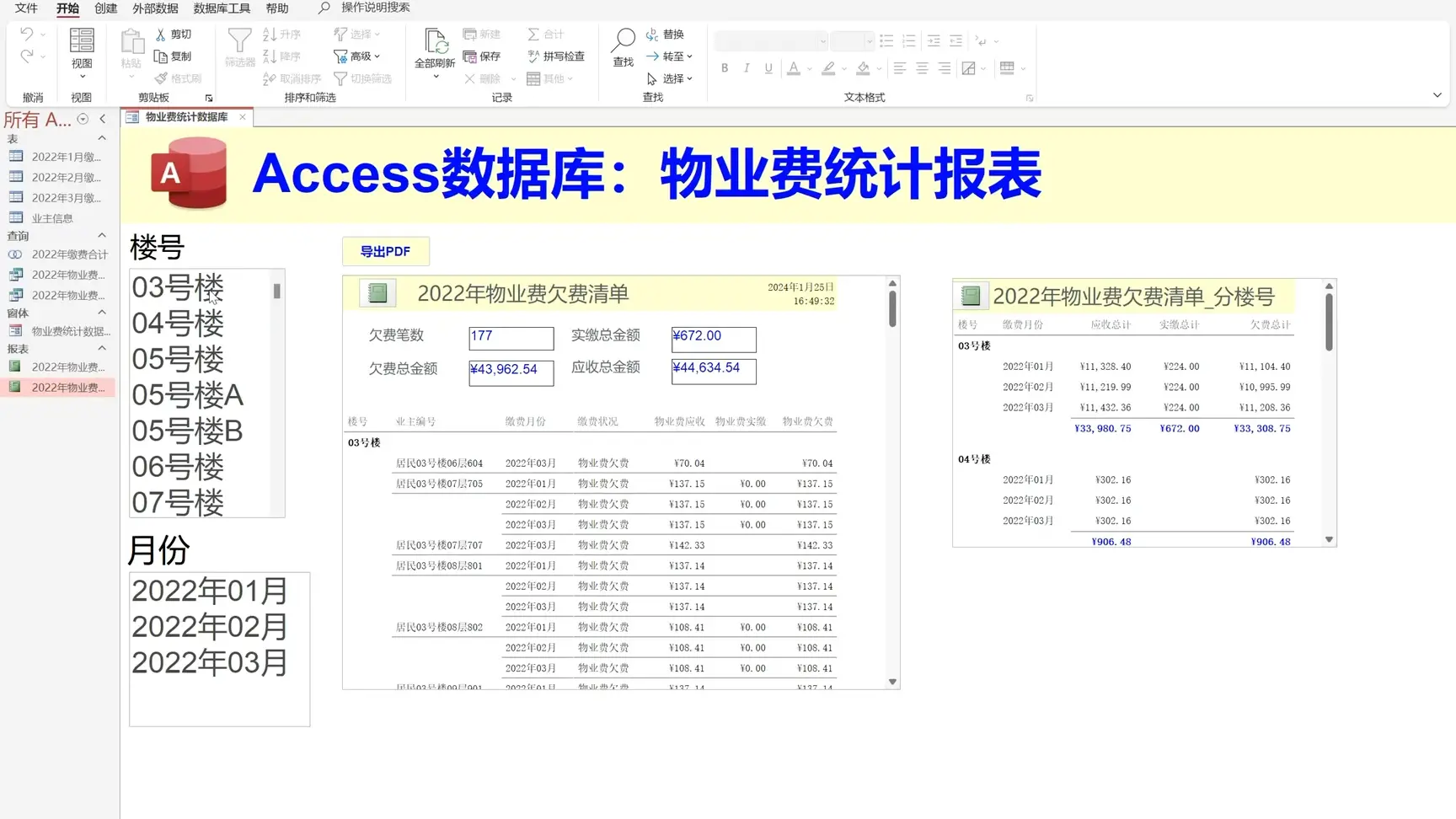Toggle underline formatting
This screenshot has height=819, width=1456.
pos(768,68)
